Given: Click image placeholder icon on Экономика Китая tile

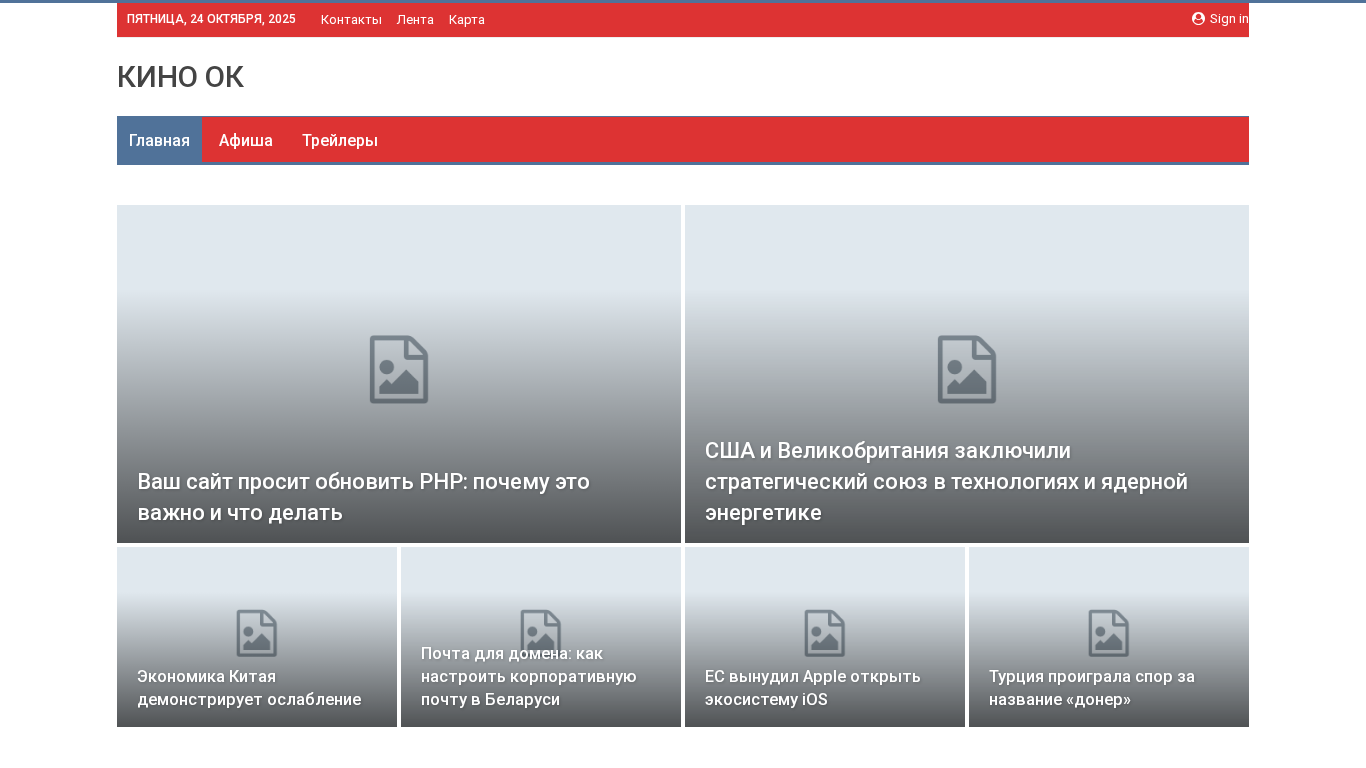Looking at the screenshot, I should coord(257,633).
